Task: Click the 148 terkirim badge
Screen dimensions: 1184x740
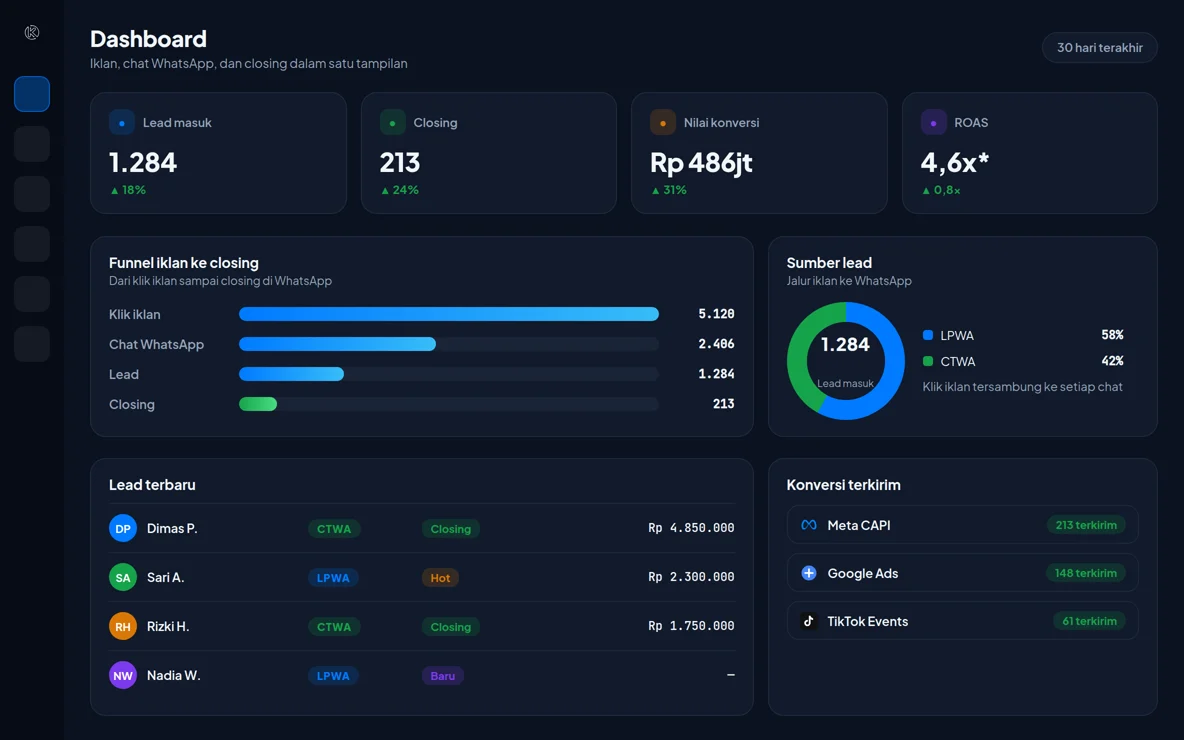Action: [x=1086, y=573]
